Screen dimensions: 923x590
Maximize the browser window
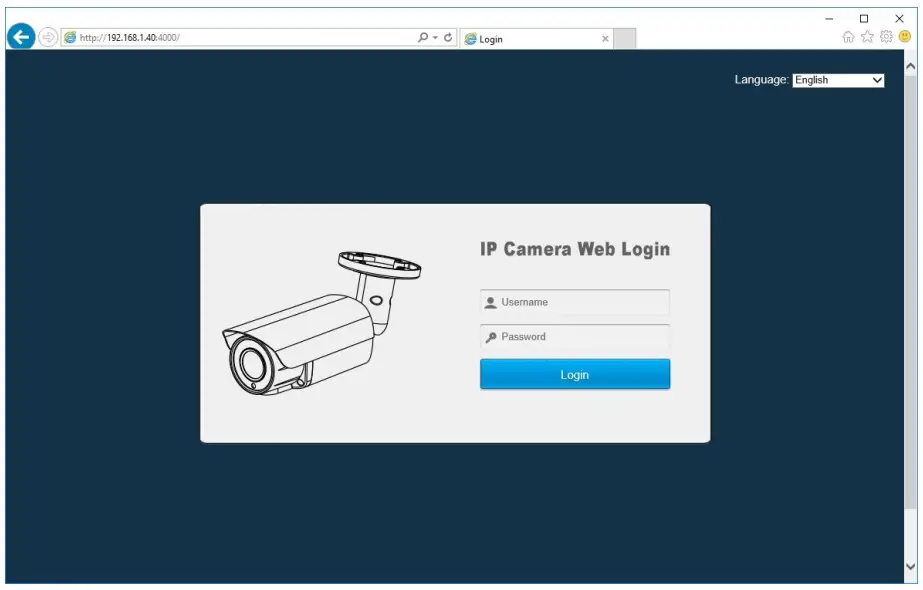pyautogui.click(x=864, y=19)
